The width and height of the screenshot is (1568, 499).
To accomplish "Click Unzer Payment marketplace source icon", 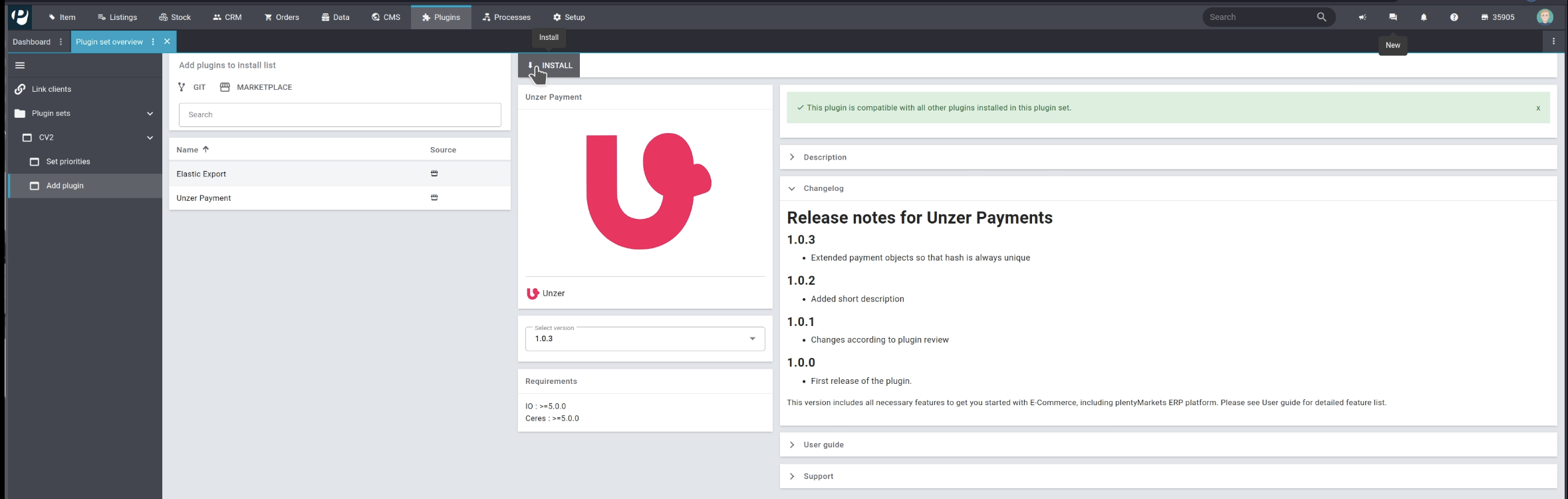I will pos(434,198).
